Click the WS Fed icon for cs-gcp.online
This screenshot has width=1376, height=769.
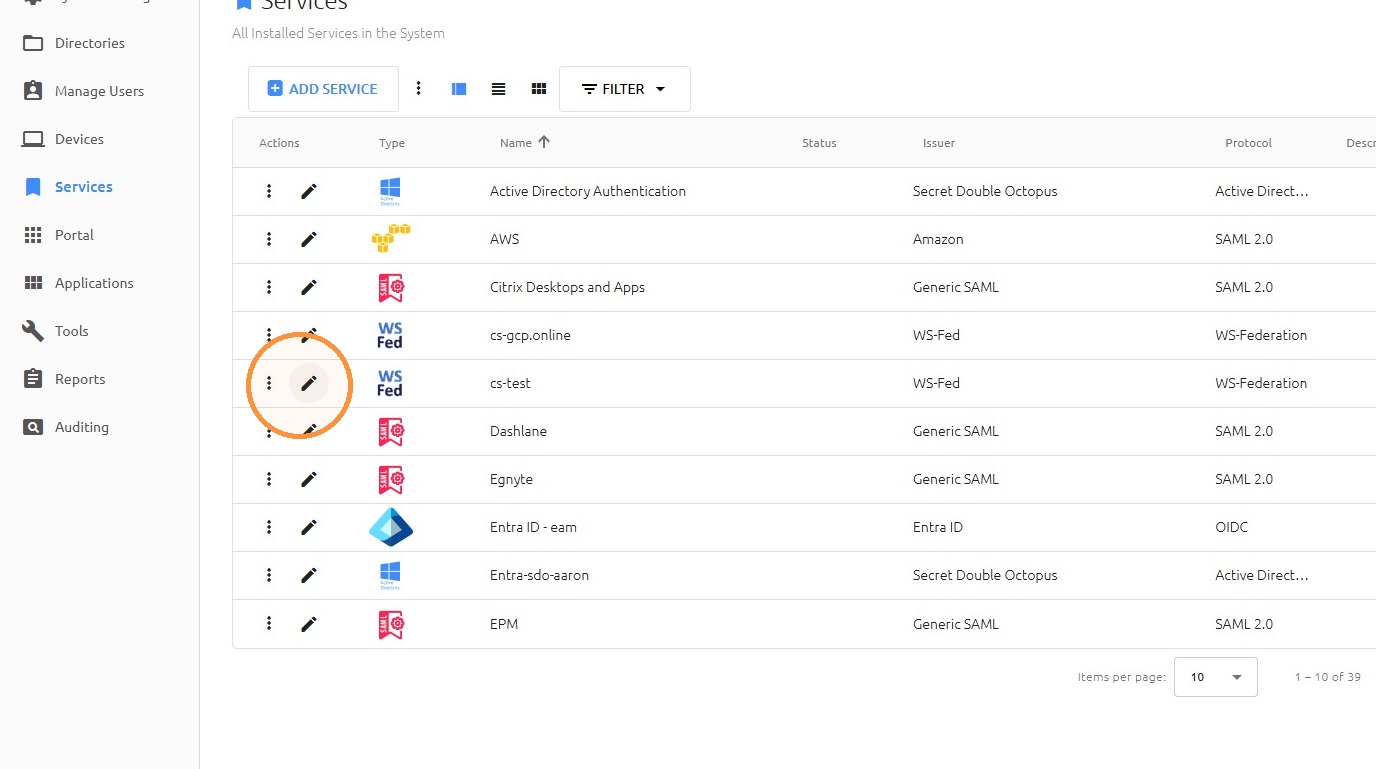390,335
